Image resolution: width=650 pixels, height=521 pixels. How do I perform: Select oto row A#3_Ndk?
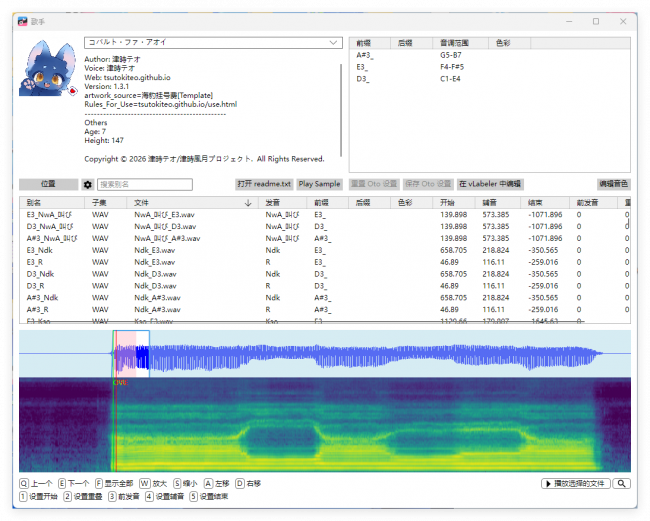click(x=325, y=298)
